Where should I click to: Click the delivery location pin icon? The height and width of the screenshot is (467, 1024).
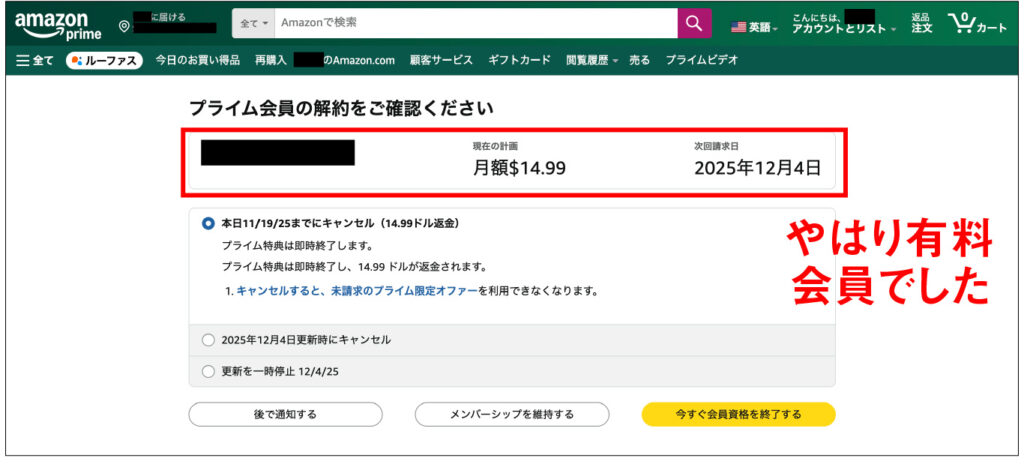coord(123,25)
